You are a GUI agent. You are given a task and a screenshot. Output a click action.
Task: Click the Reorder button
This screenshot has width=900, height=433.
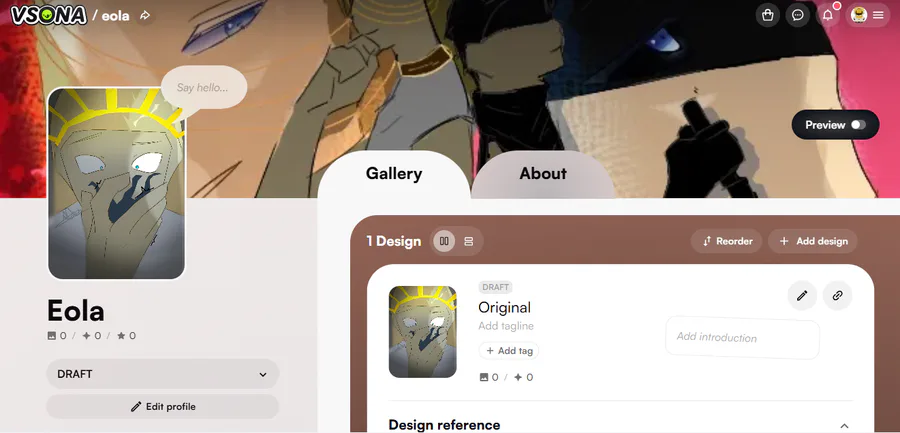727,241
